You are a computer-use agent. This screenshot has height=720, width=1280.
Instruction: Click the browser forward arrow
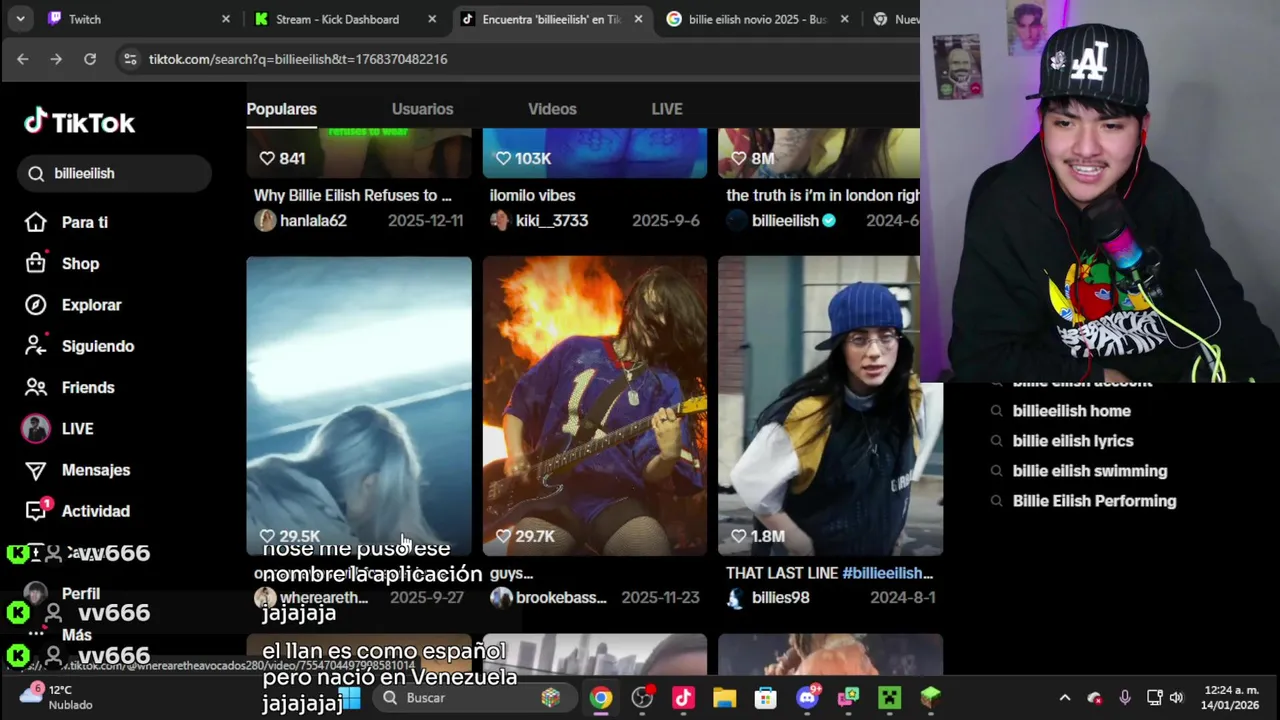click(x=56, y=59)
